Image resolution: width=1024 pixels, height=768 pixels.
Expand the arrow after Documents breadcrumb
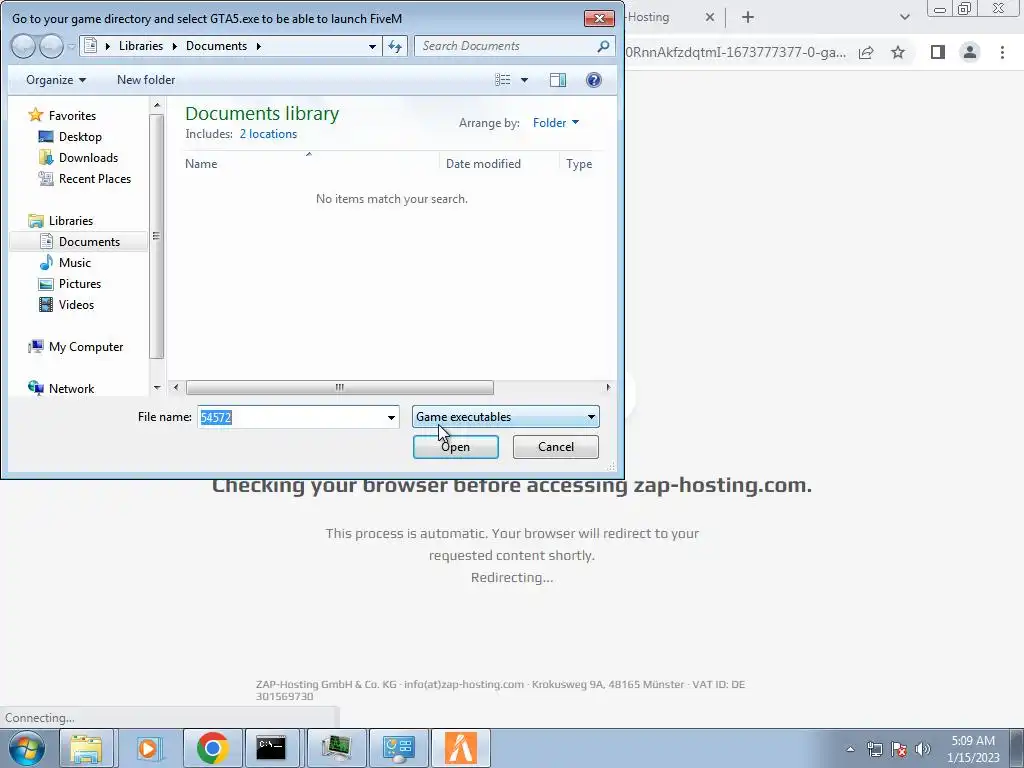(x=259, y=46)
